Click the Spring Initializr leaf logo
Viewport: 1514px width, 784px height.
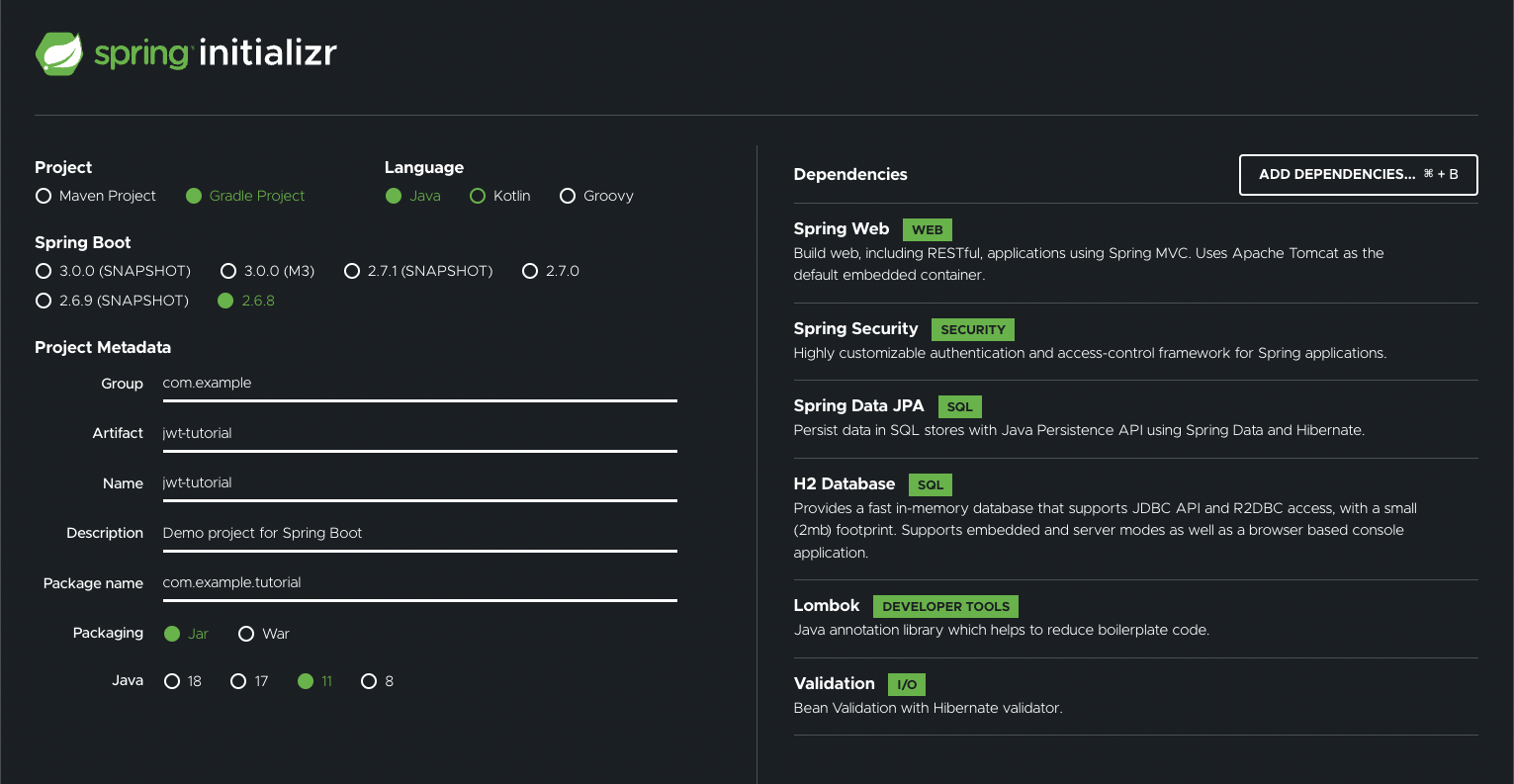tap(59, 53)
